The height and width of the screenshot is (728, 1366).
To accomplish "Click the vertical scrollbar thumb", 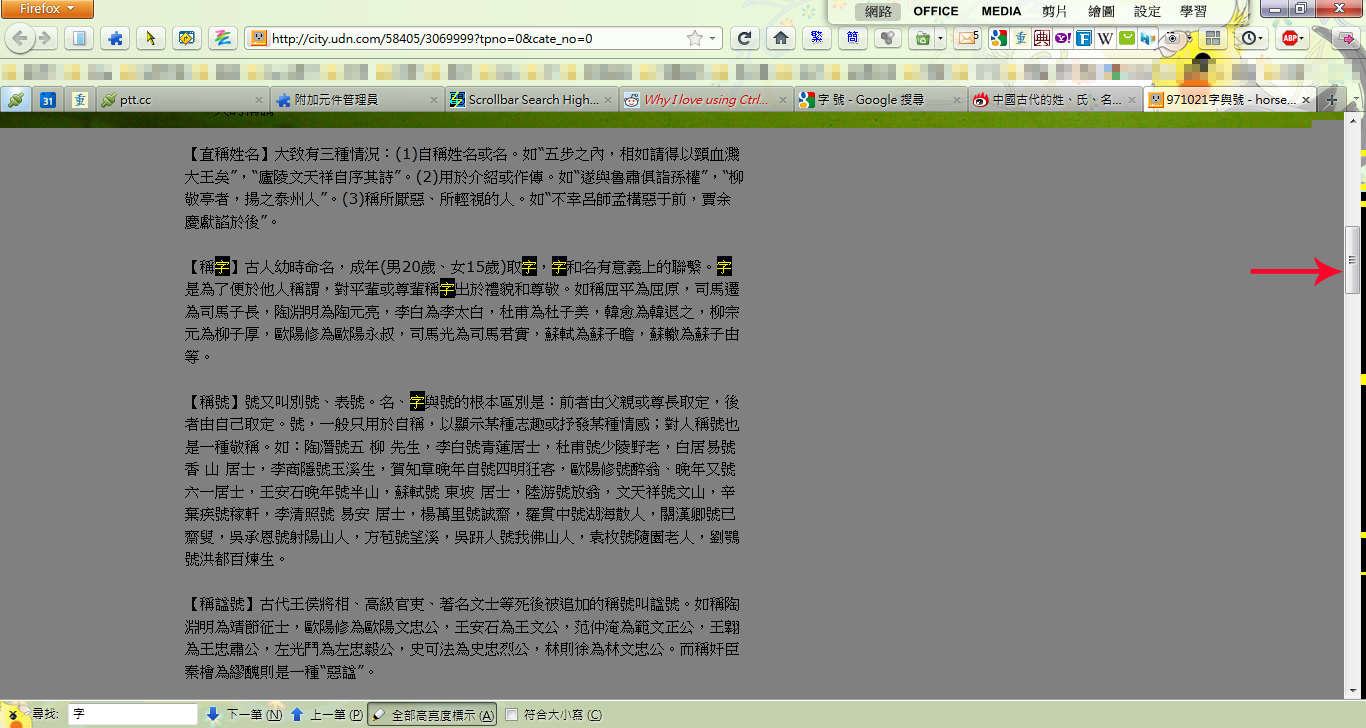I will click(1353, 260).
